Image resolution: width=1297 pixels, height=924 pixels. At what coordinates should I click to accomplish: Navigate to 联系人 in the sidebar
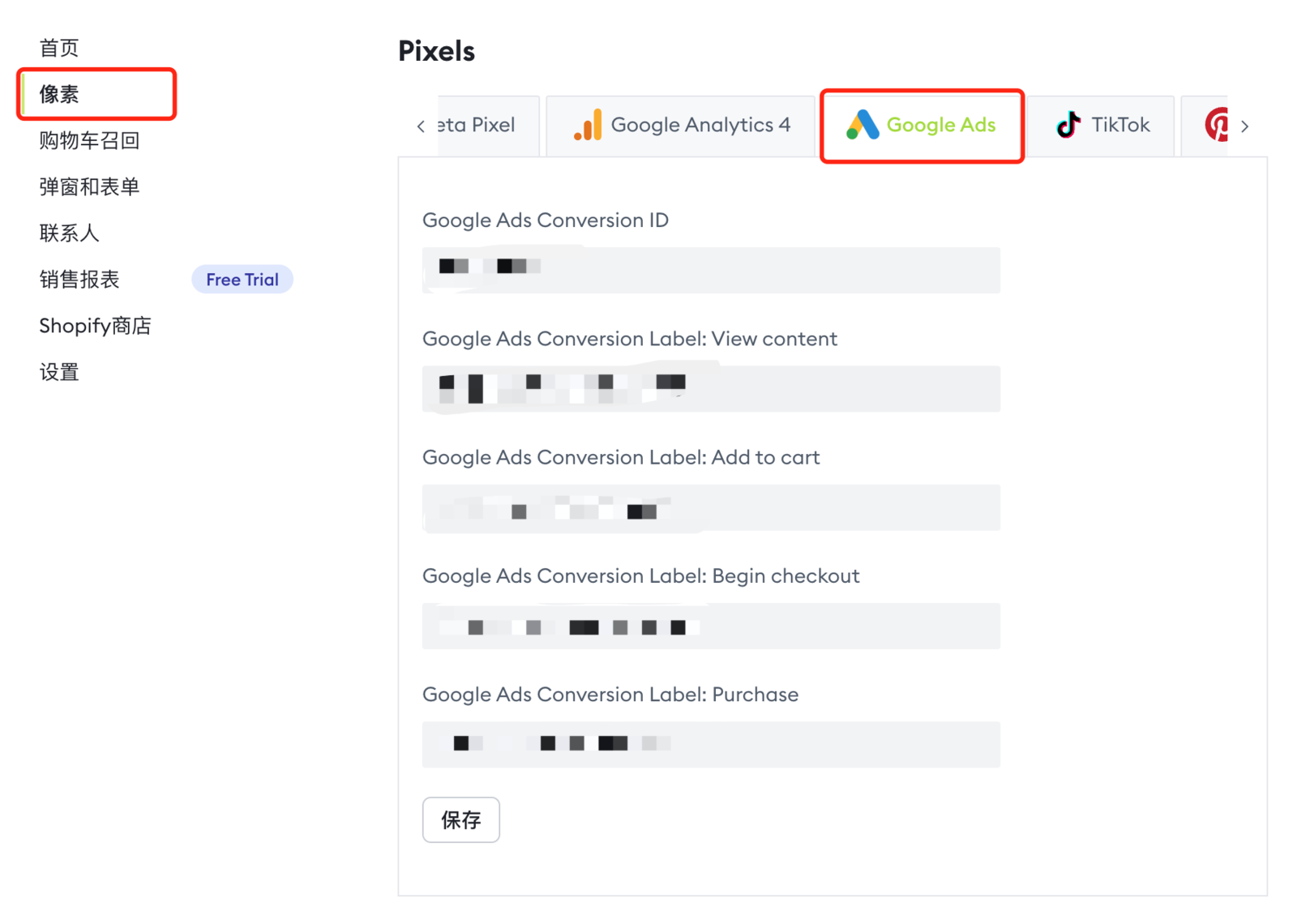coord(69,233)
